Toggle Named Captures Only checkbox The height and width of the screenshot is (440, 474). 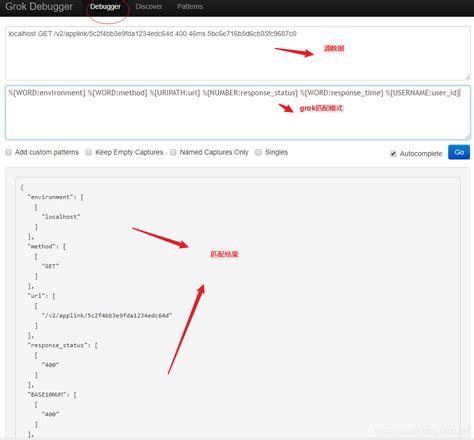pyautogui.click(x=173, y=152)
